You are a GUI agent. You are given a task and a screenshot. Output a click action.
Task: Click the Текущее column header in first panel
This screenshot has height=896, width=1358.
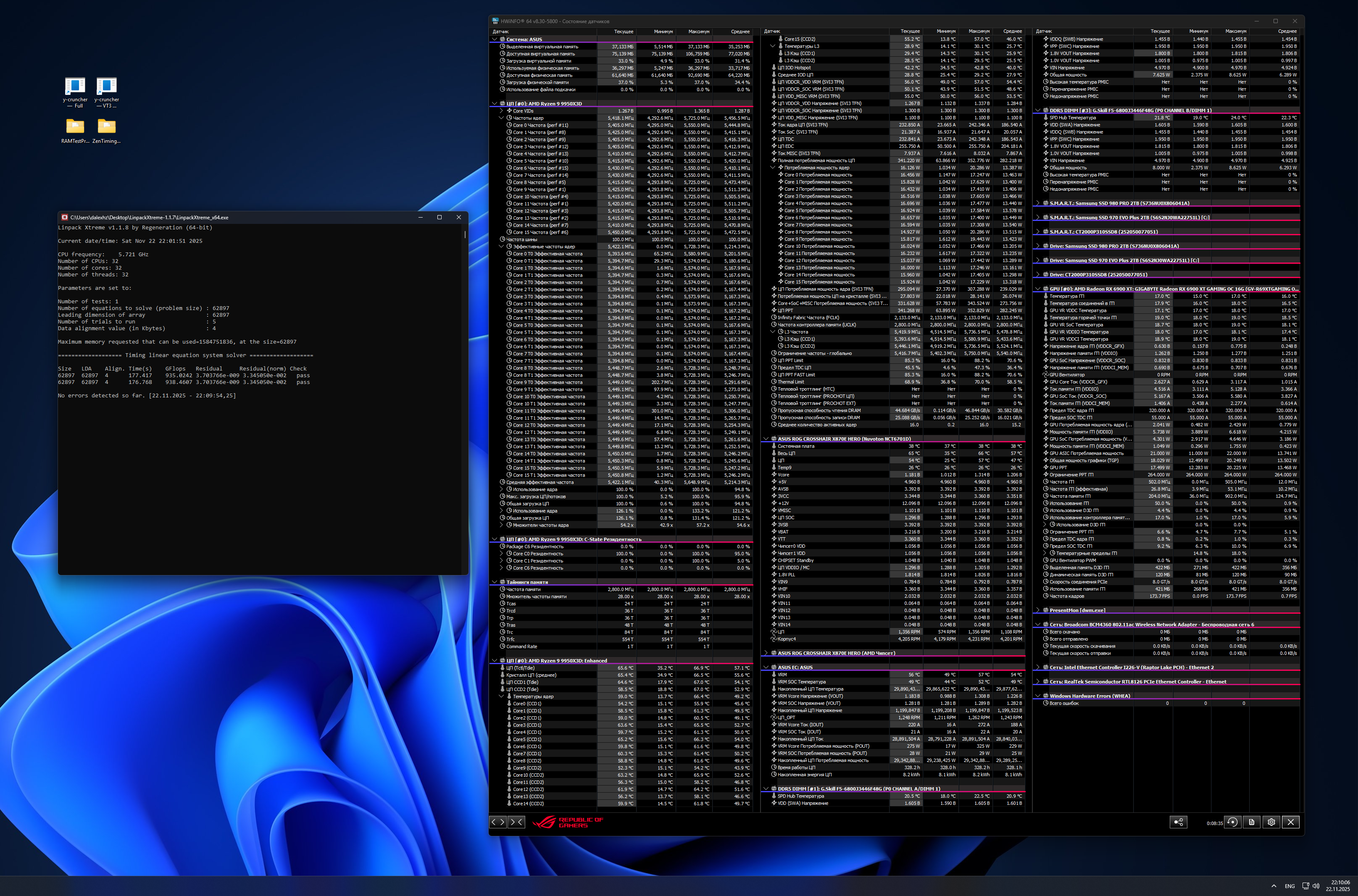tap(623, 32)
